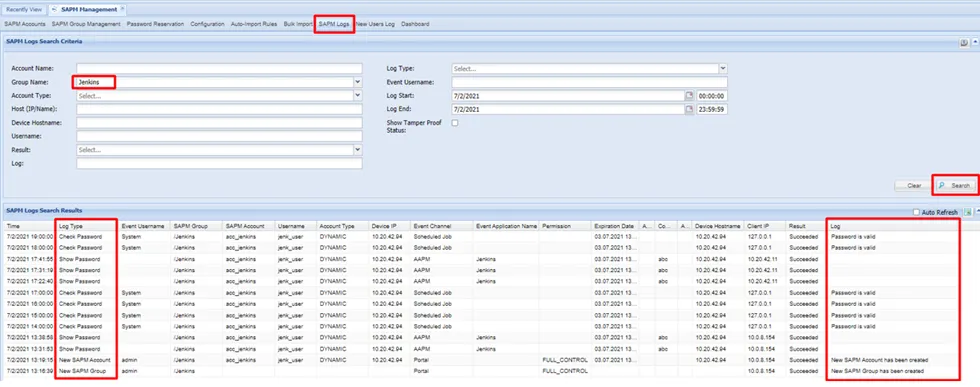The width and height of the screenshot is (980, 387).
Task: Open the Log End calendar picker
Action: [689, 109]
